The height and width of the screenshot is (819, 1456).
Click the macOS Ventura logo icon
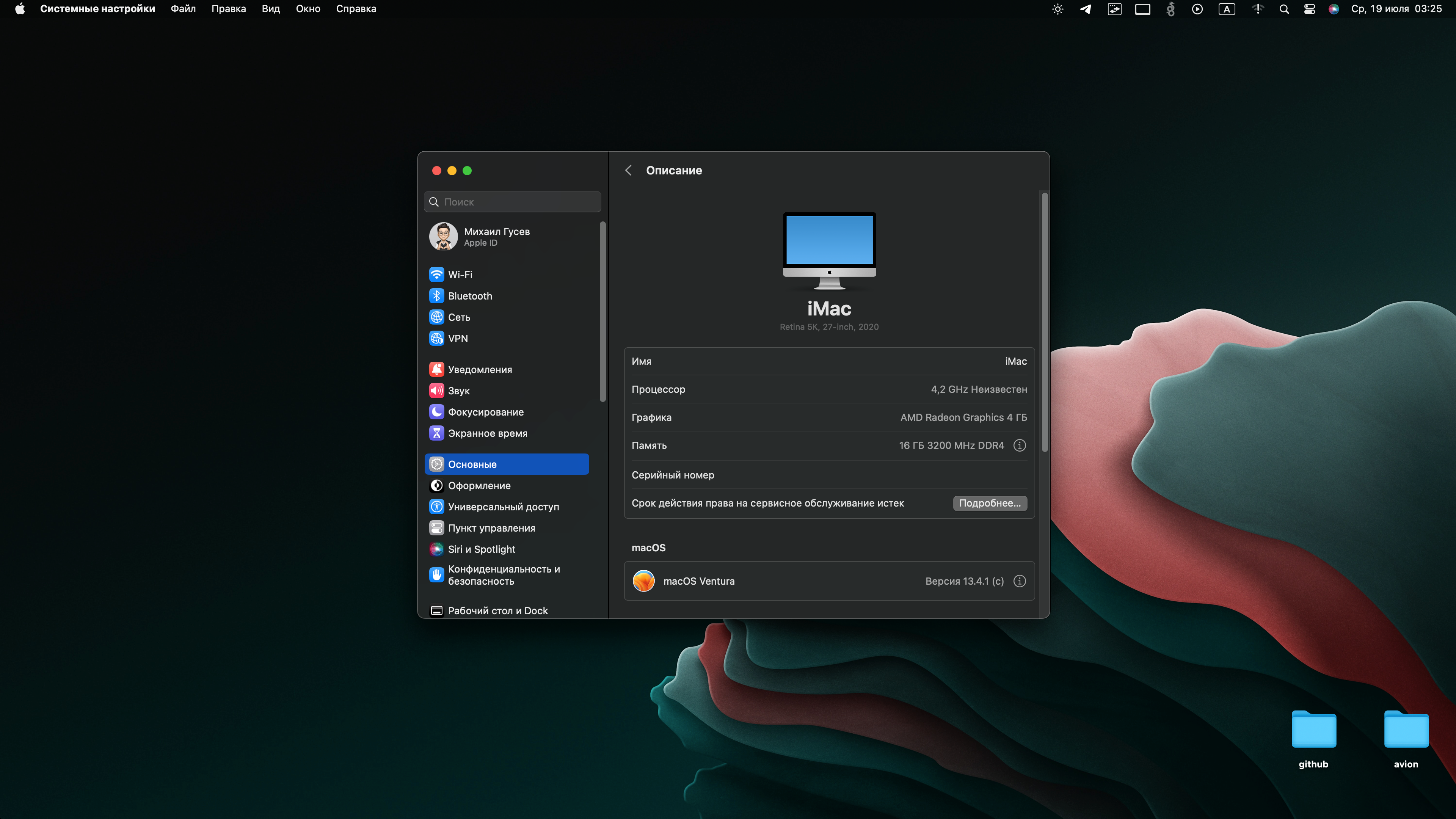643,581
